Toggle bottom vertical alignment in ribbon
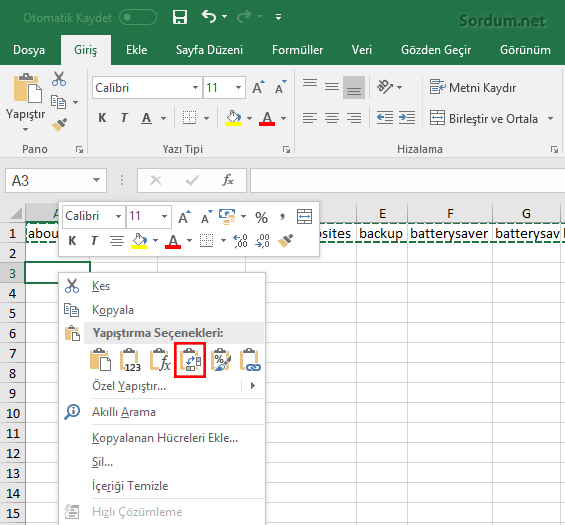This screenshot has width=565, height=525. point(354,87)
